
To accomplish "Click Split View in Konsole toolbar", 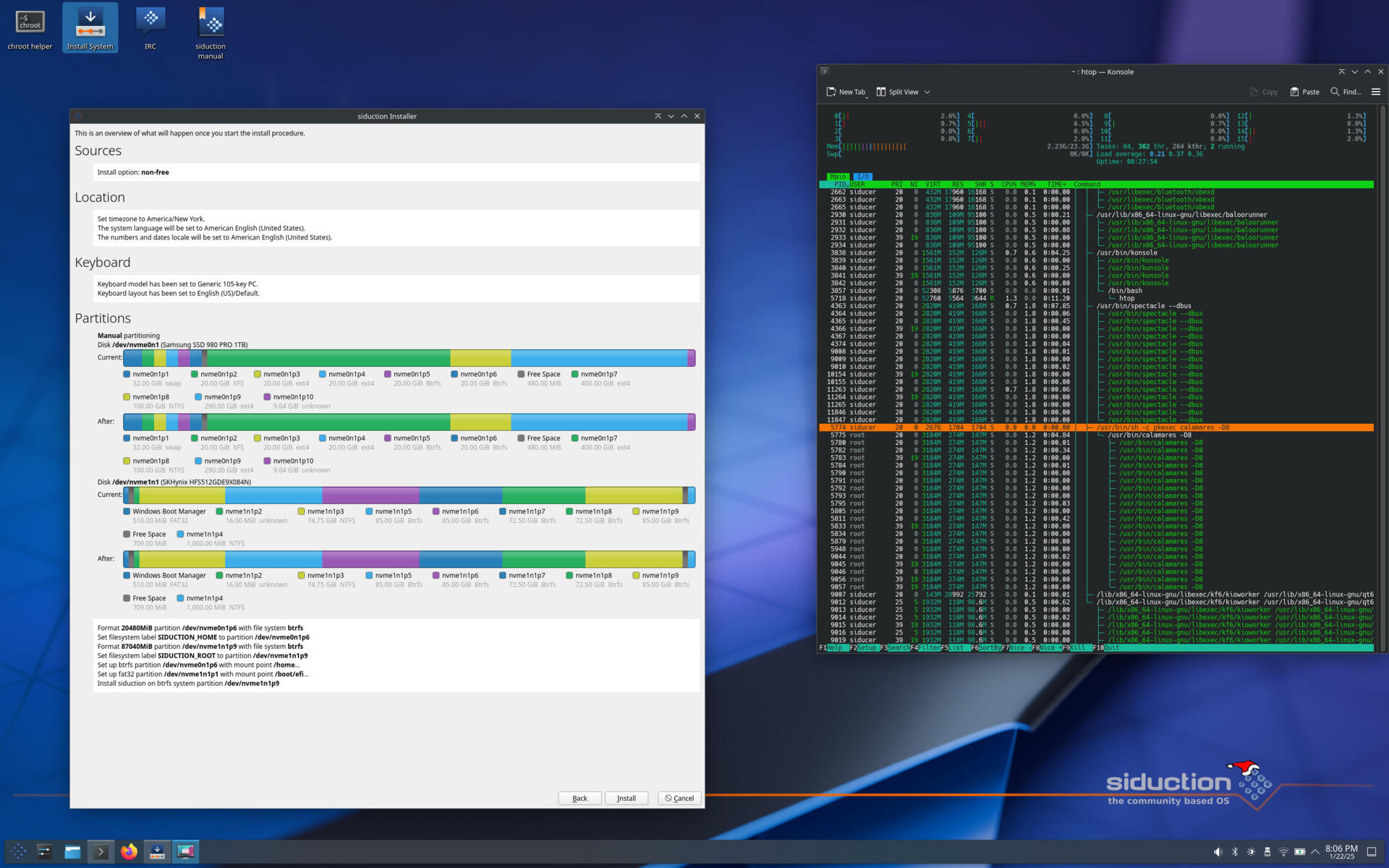I will pyautogui.click(x=897, y=92).
